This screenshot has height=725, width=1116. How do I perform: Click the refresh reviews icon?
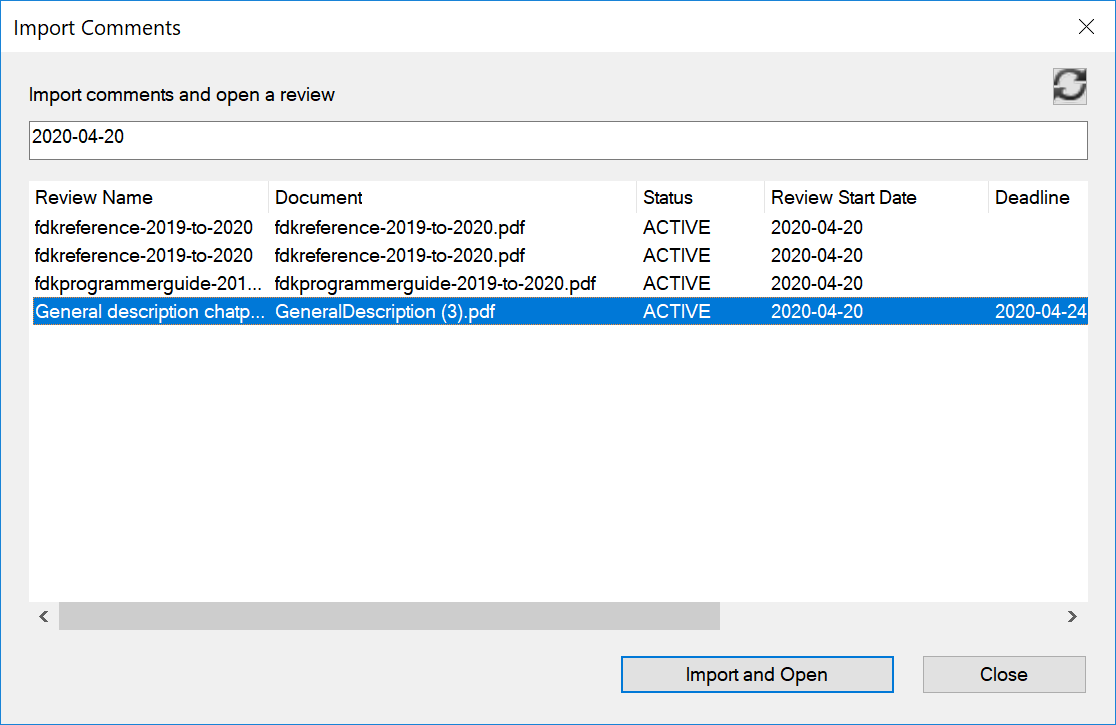[x=1069, y=87]
